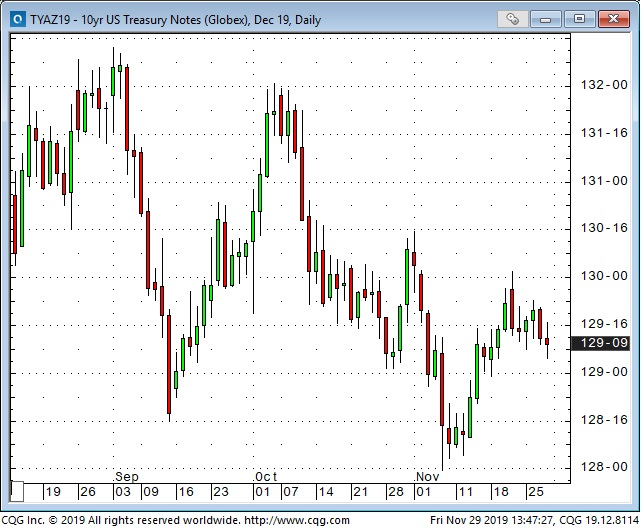Close the TYAZ19 chart window
The image size is (642, 528).
pyautogui.click(x=613, y=19)
